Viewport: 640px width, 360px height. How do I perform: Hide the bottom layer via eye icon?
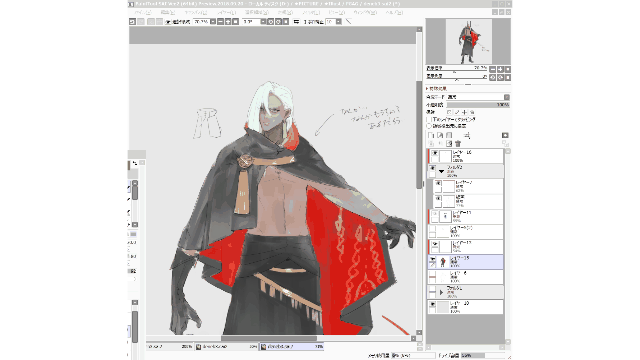433,304
